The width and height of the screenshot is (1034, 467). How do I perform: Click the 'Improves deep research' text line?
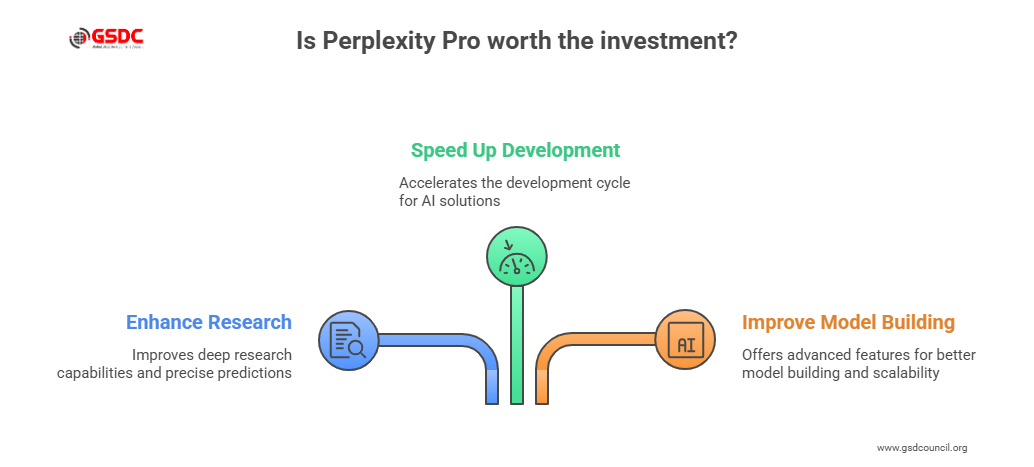[x=212, y=355]
